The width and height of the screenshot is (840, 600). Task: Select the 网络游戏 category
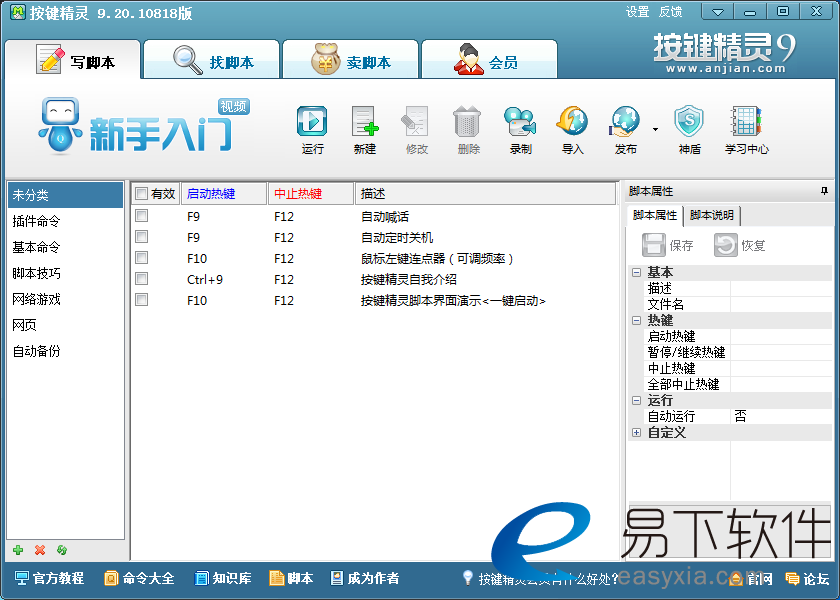pyautogui.click(x=65, y=299)
